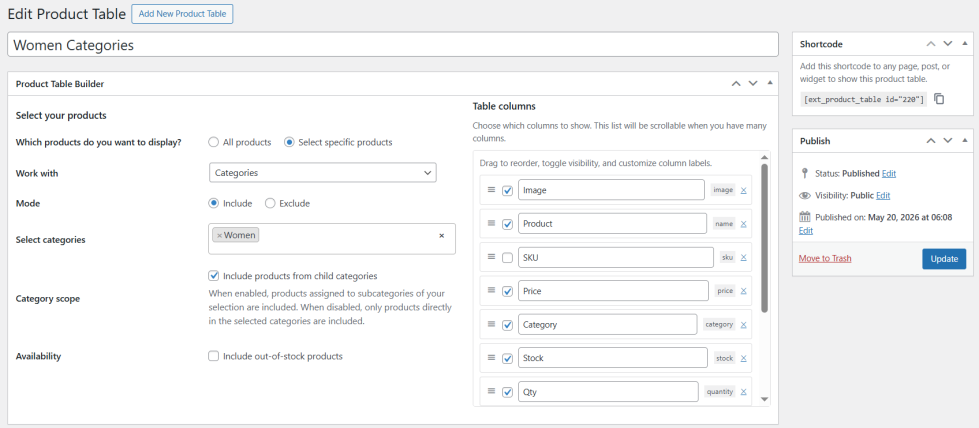Click the Category column label field
The image size is (979, 428).
[x=608, y=325]
